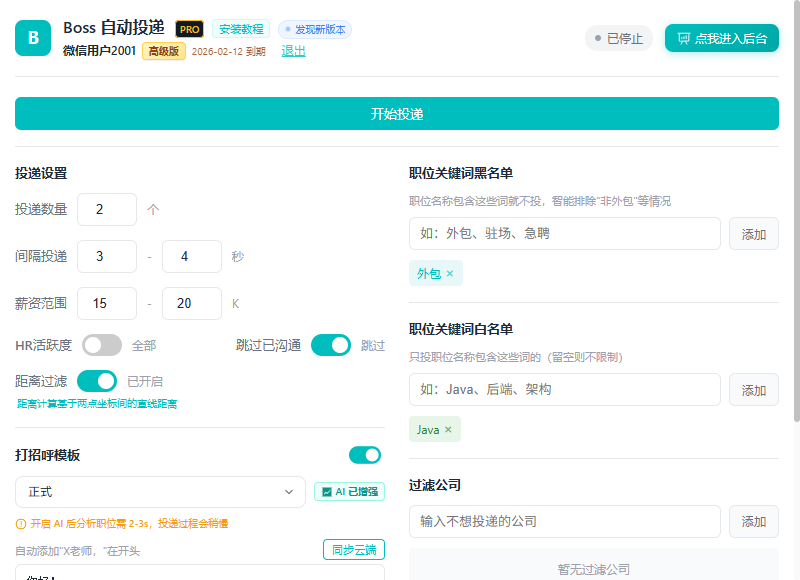Click the "B" app logo icon
This screenshot has width=800, height=580.
point(33,38)
